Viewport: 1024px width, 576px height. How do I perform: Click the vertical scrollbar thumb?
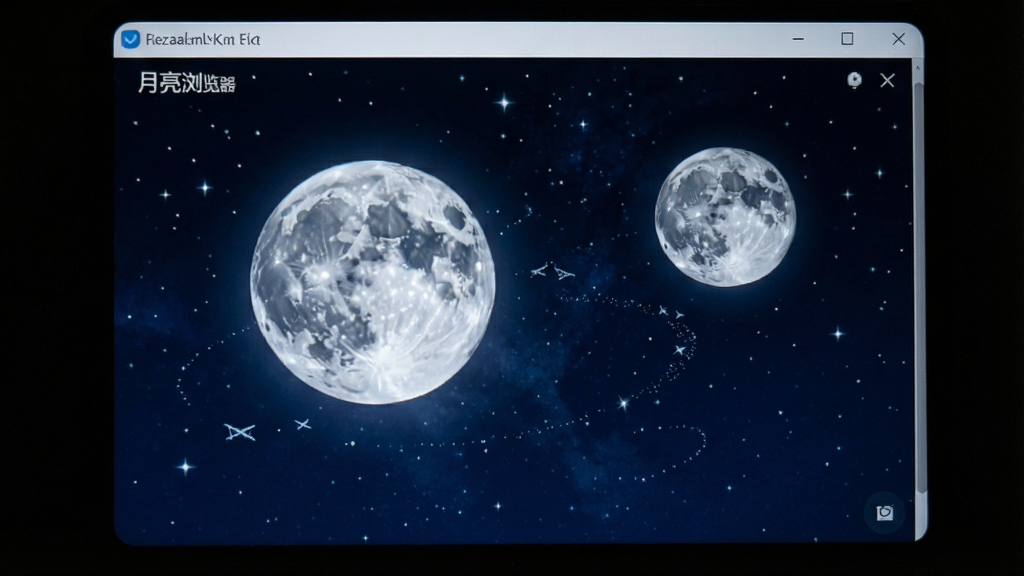[x=920, y=287]
